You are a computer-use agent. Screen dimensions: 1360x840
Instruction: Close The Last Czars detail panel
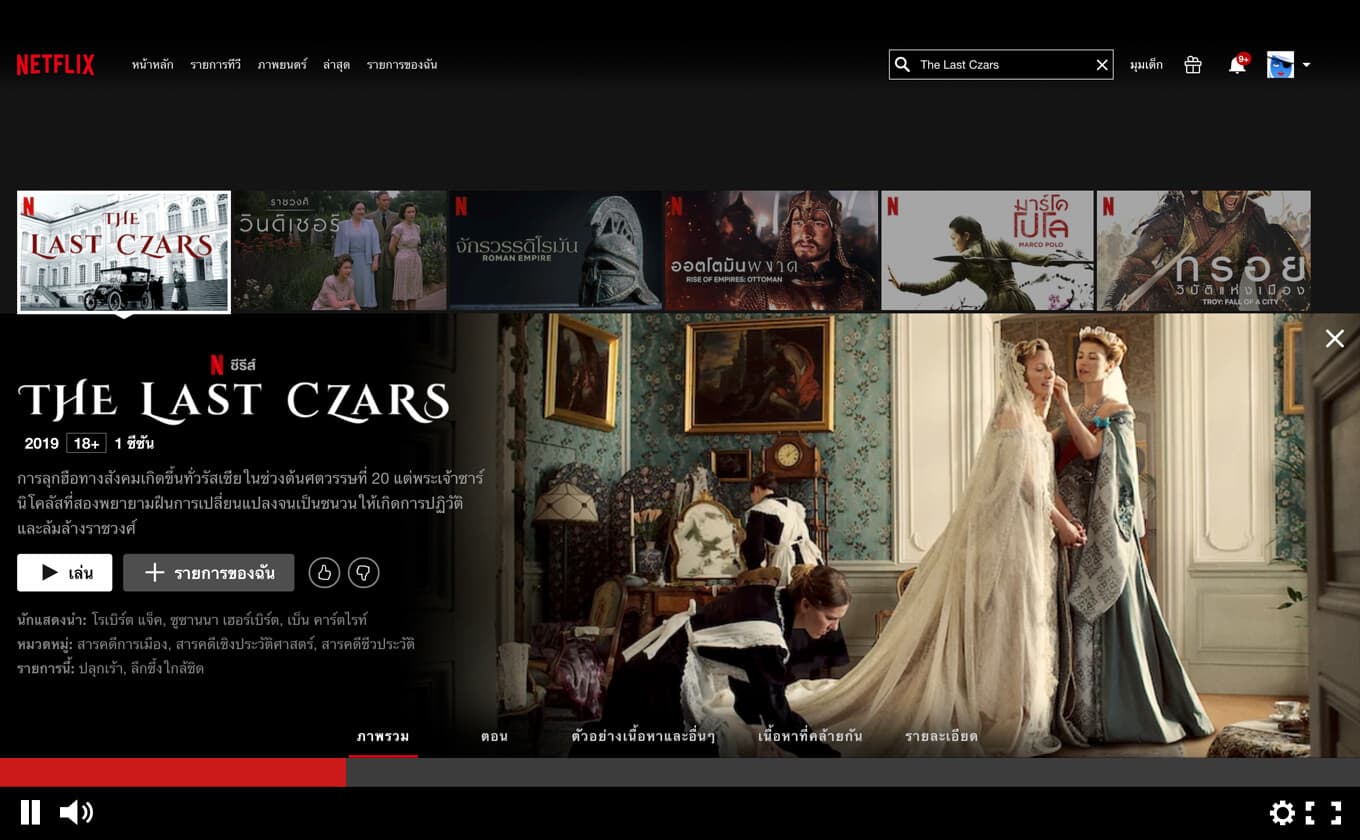click(1334, 339)
